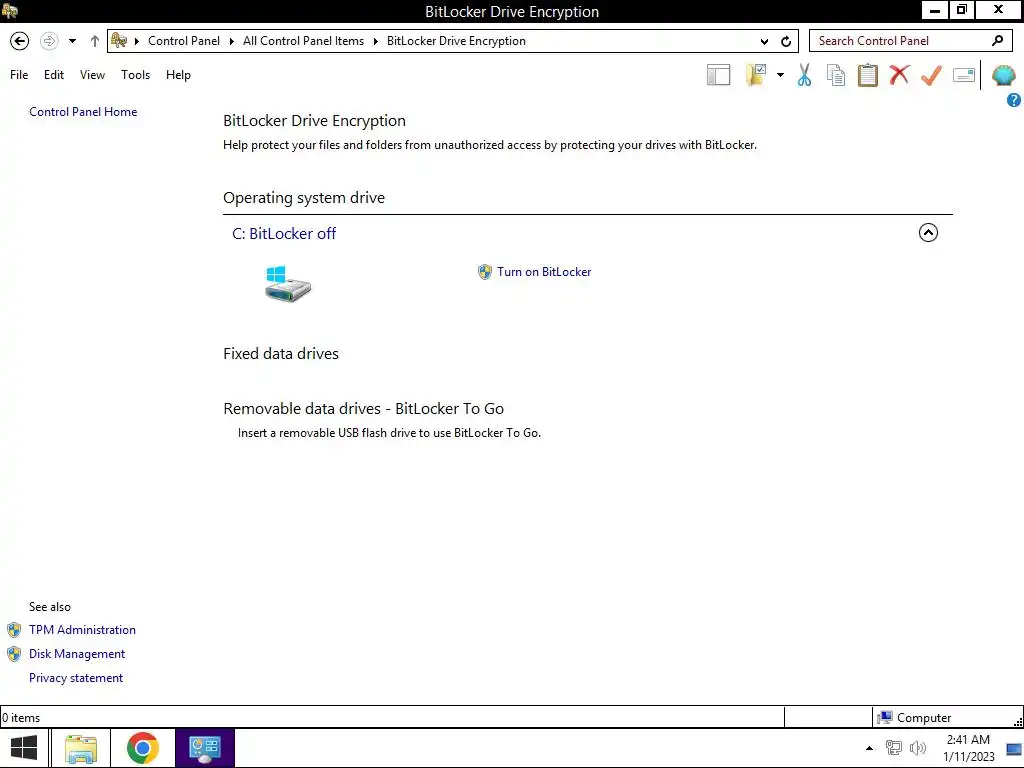Click the Control Panel taskbar button
The width and height of the screenshot is (1024, 768).
tap(204, 748)
